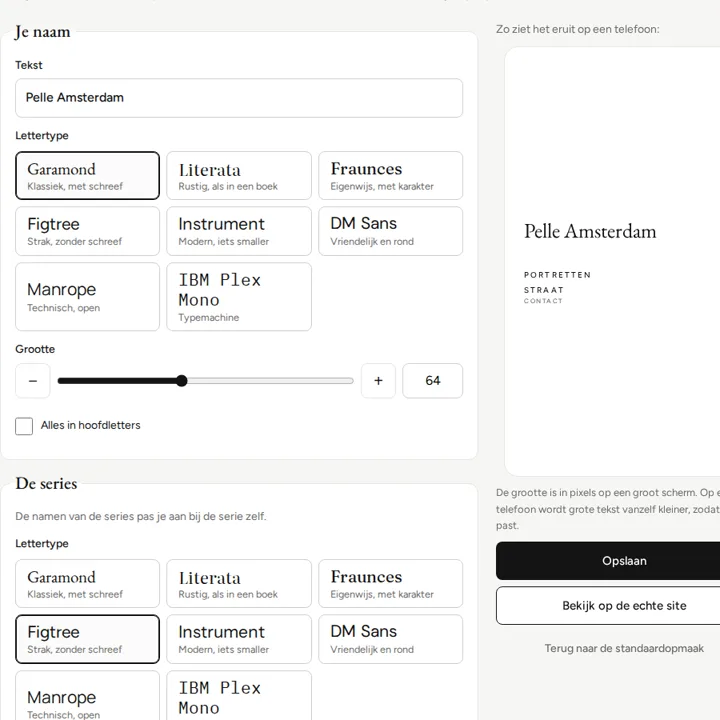Choose Literata font for the name

point(239,175)
